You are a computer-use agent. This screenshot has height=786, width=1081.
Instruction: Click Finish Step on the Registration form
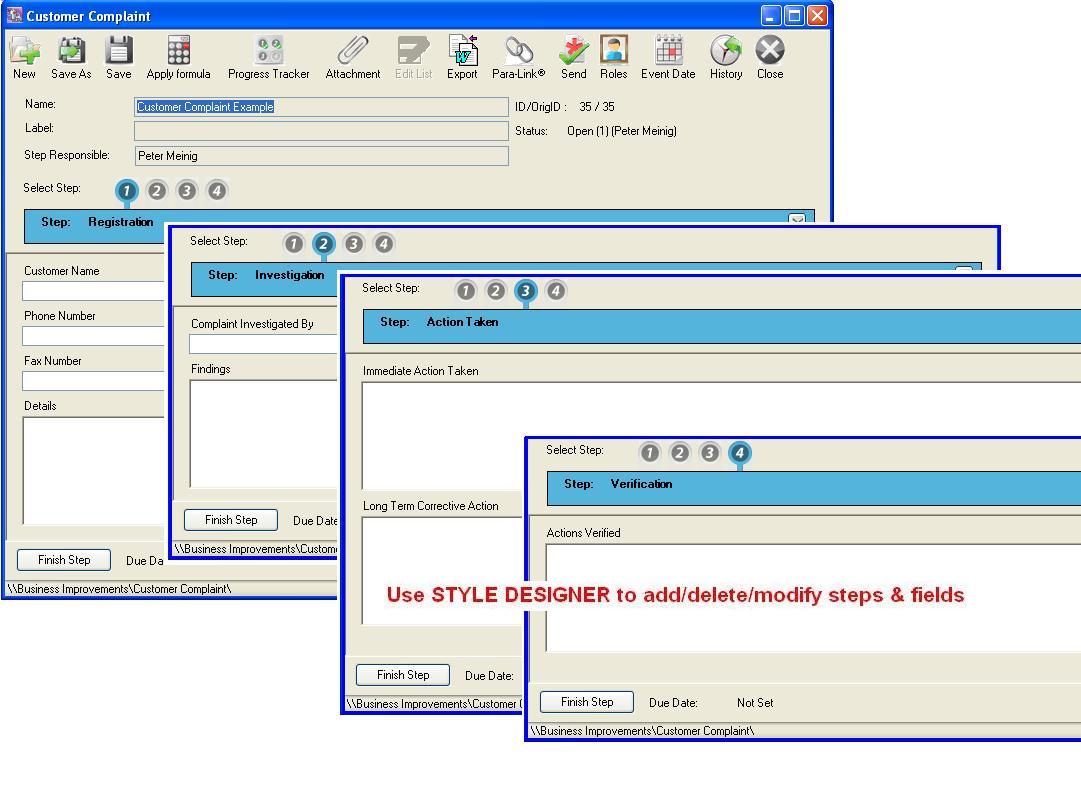click(x=63, y=559)
